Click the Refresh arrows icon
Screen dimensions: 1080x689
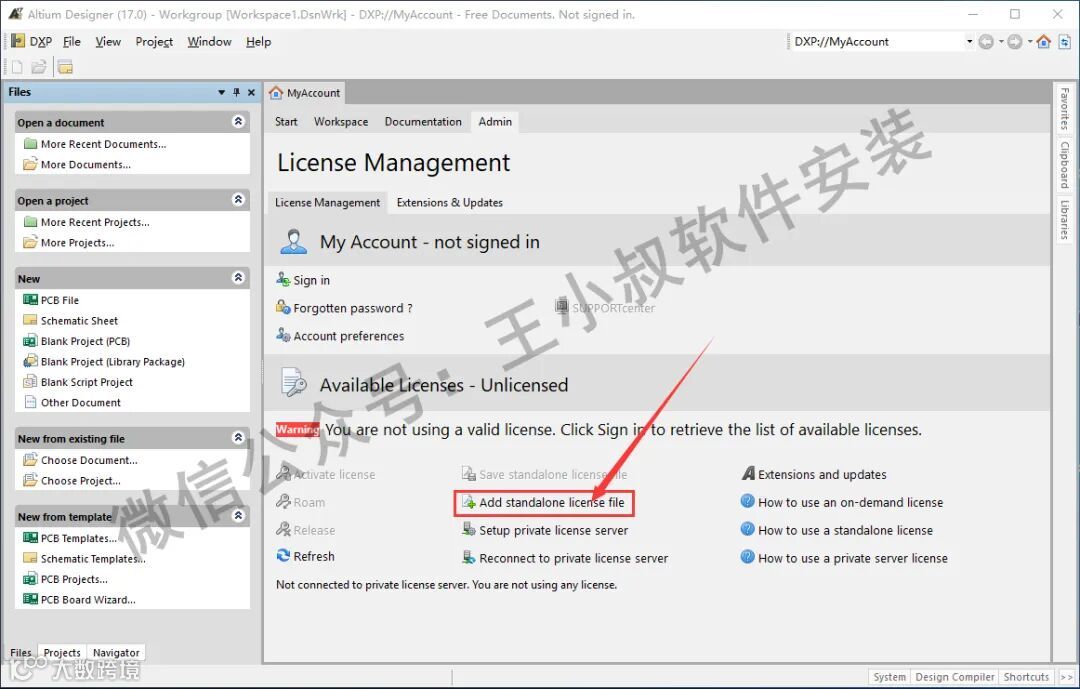(283, 555)
